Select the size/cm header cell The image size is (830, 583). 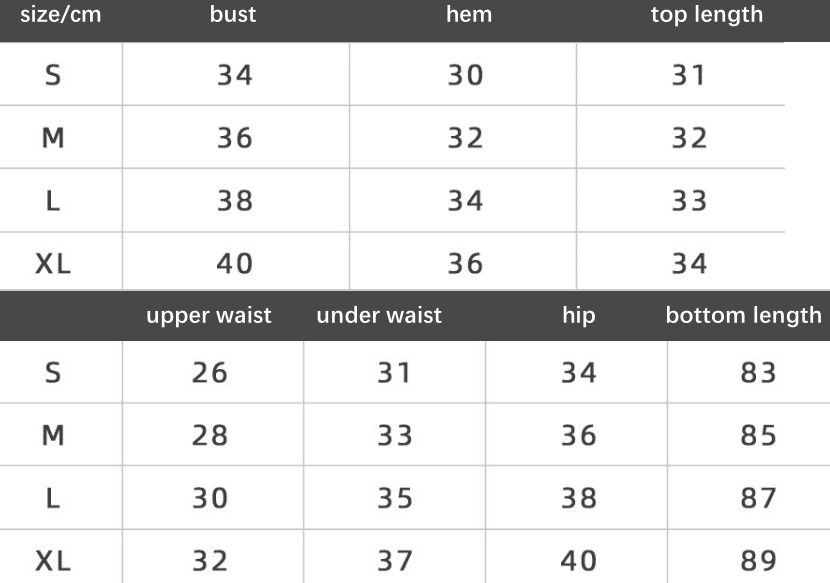pyautogui.click(x=60, y=14)
